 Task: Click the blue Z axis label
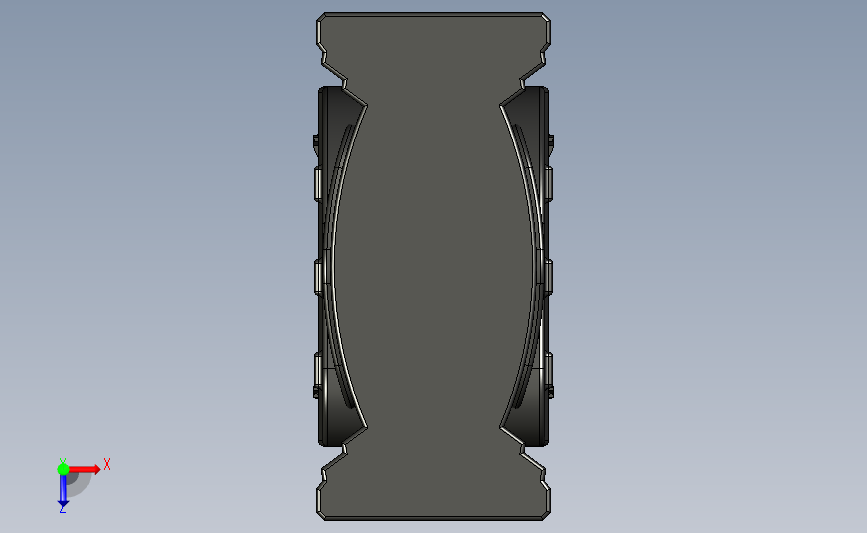pos(62,510)
